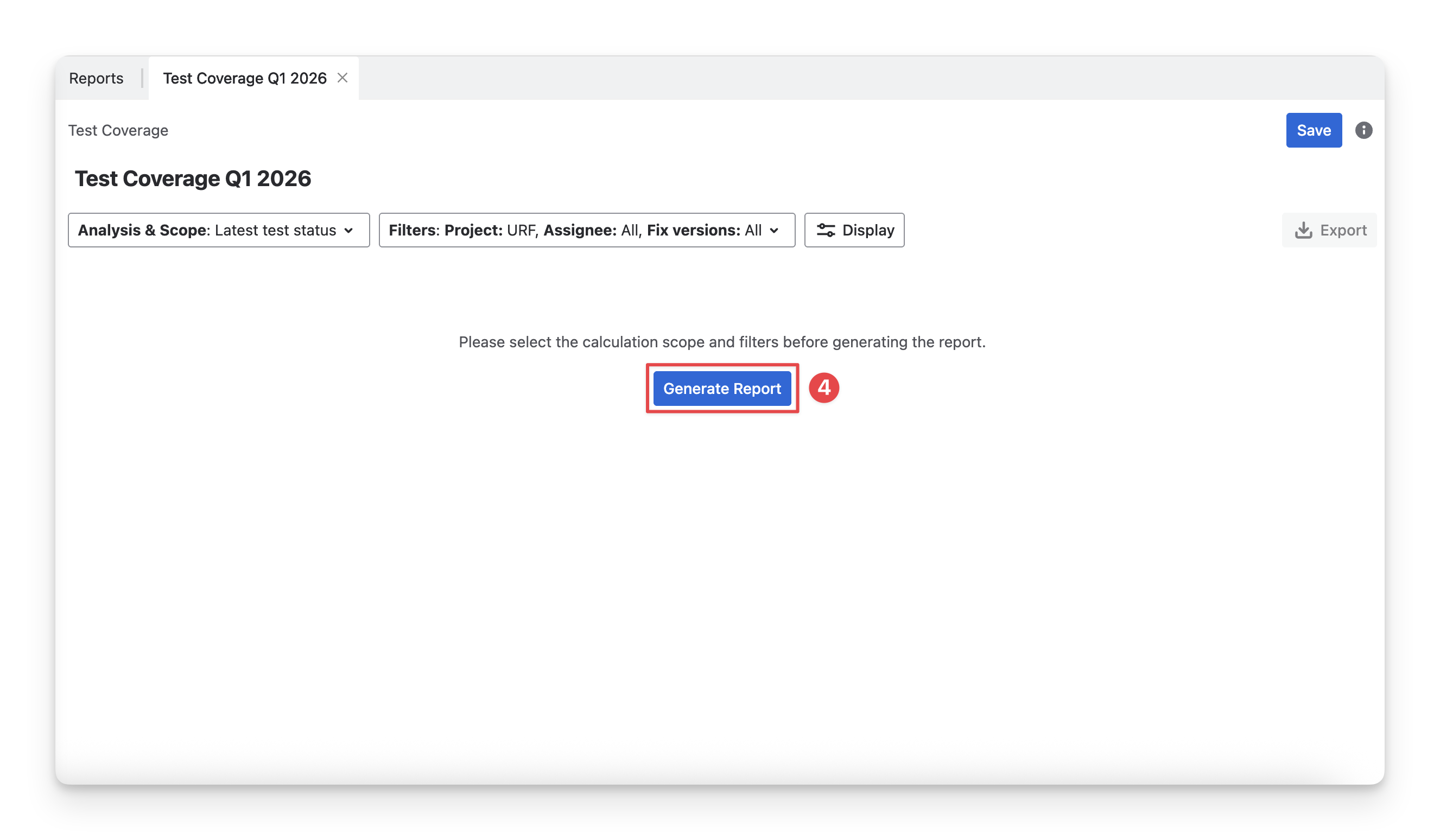The height and width of the screenshot is (840, 1440).
Task: Click the download arrow icon on Export
Action: pos(1303,230)
